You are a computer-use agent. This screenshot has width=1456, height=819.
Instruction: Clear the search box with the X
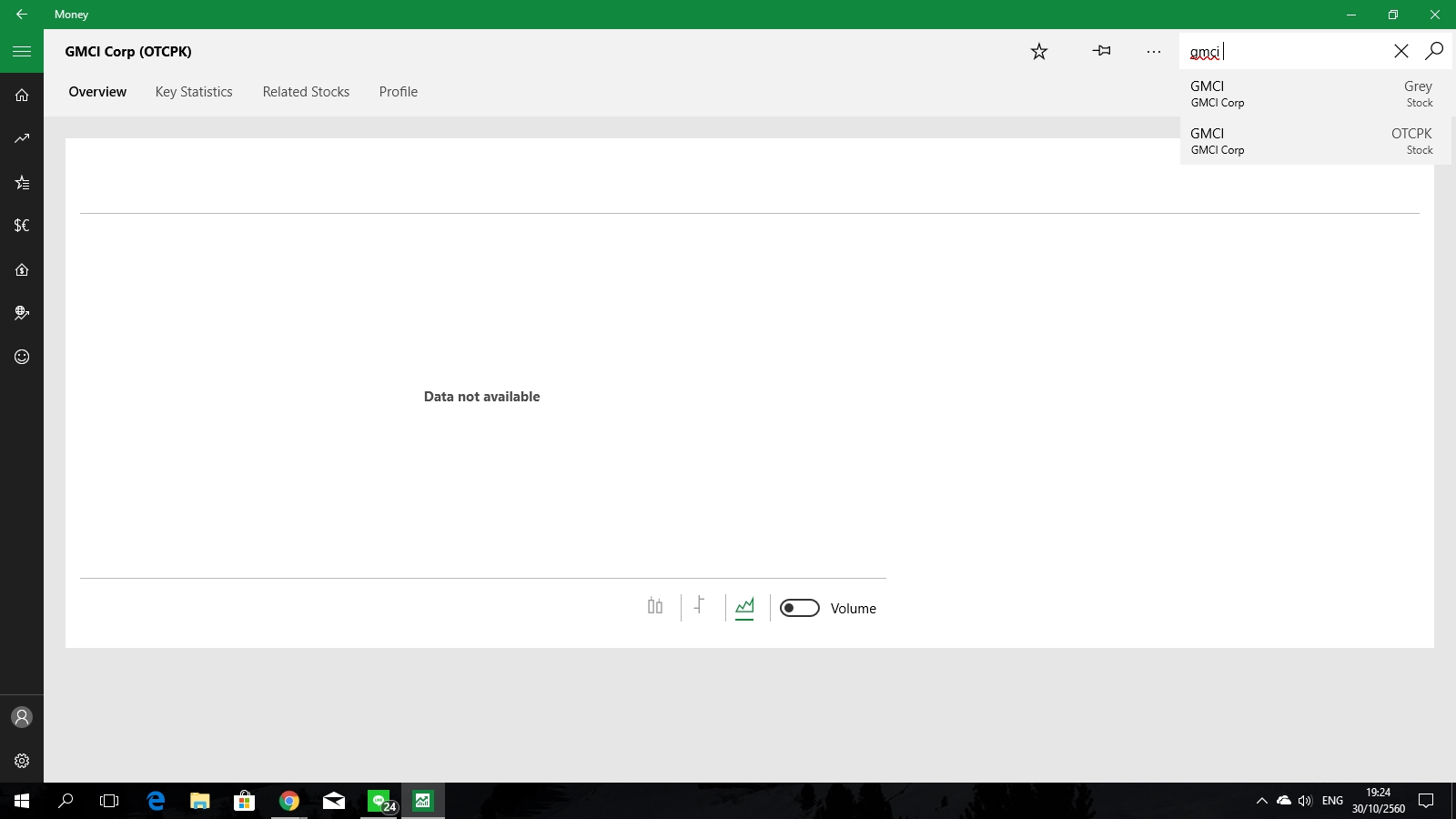pos(1401,51)
